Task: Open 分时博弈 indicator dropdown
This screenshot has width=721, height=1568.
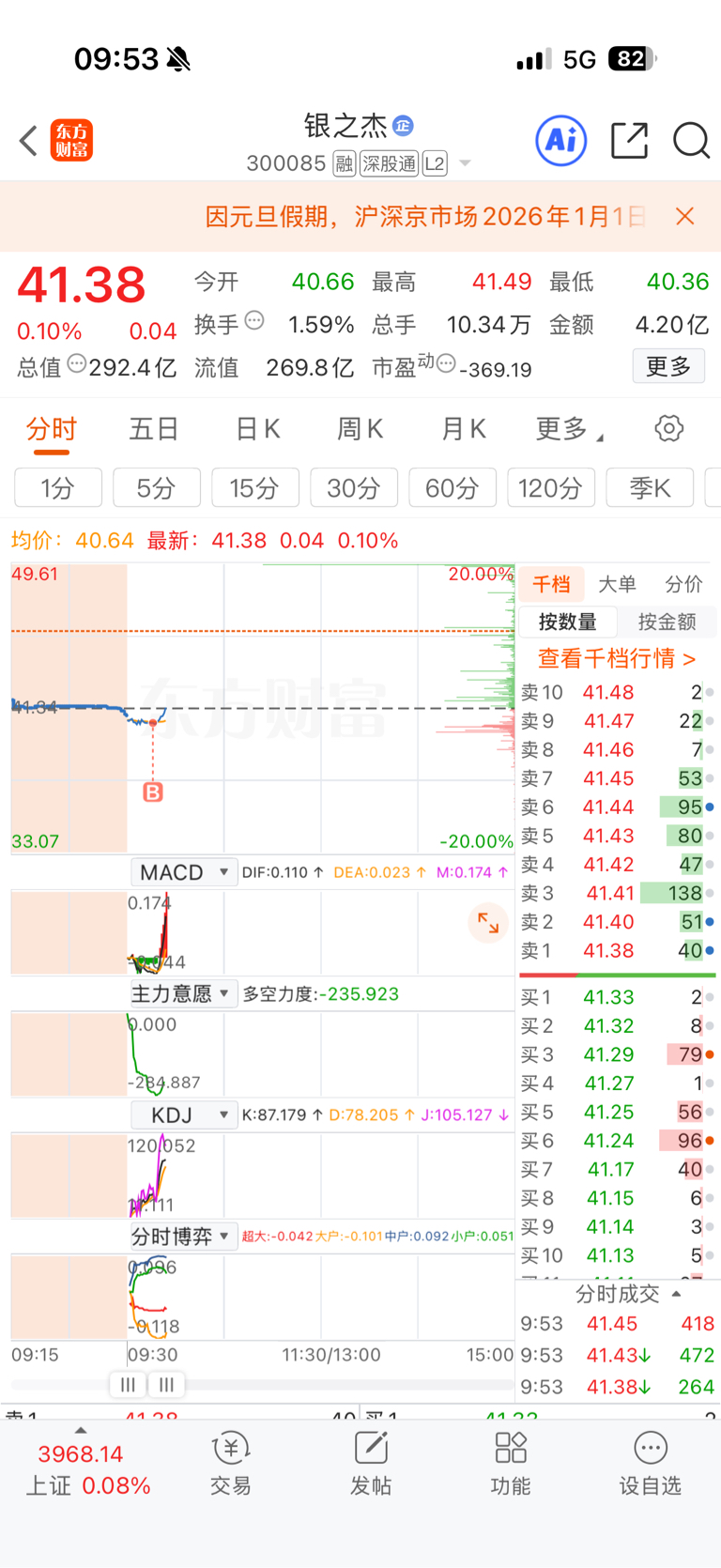Action: [x=184, y=1237]
